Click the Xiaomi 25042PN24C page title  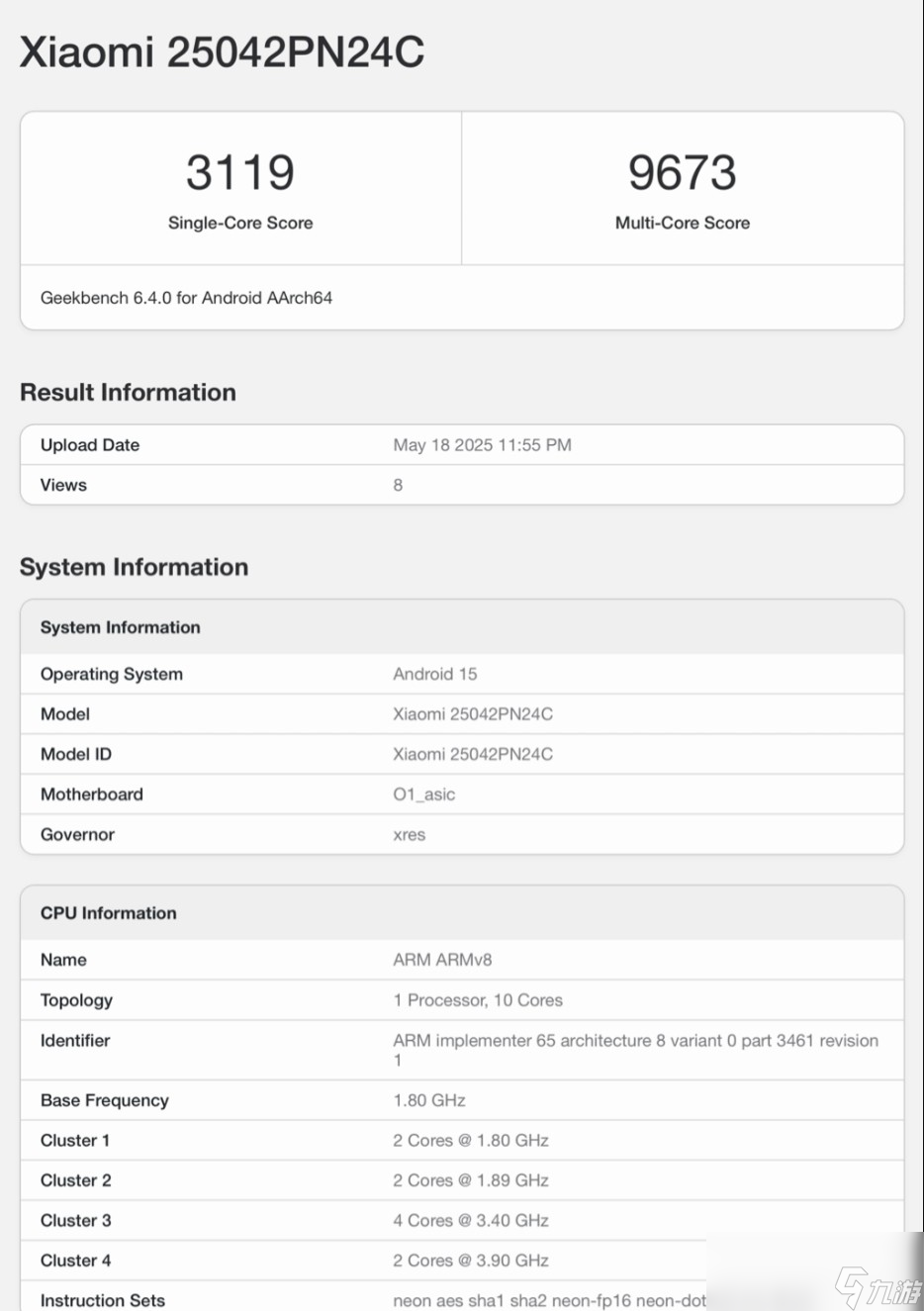click(x=222, y=52)
